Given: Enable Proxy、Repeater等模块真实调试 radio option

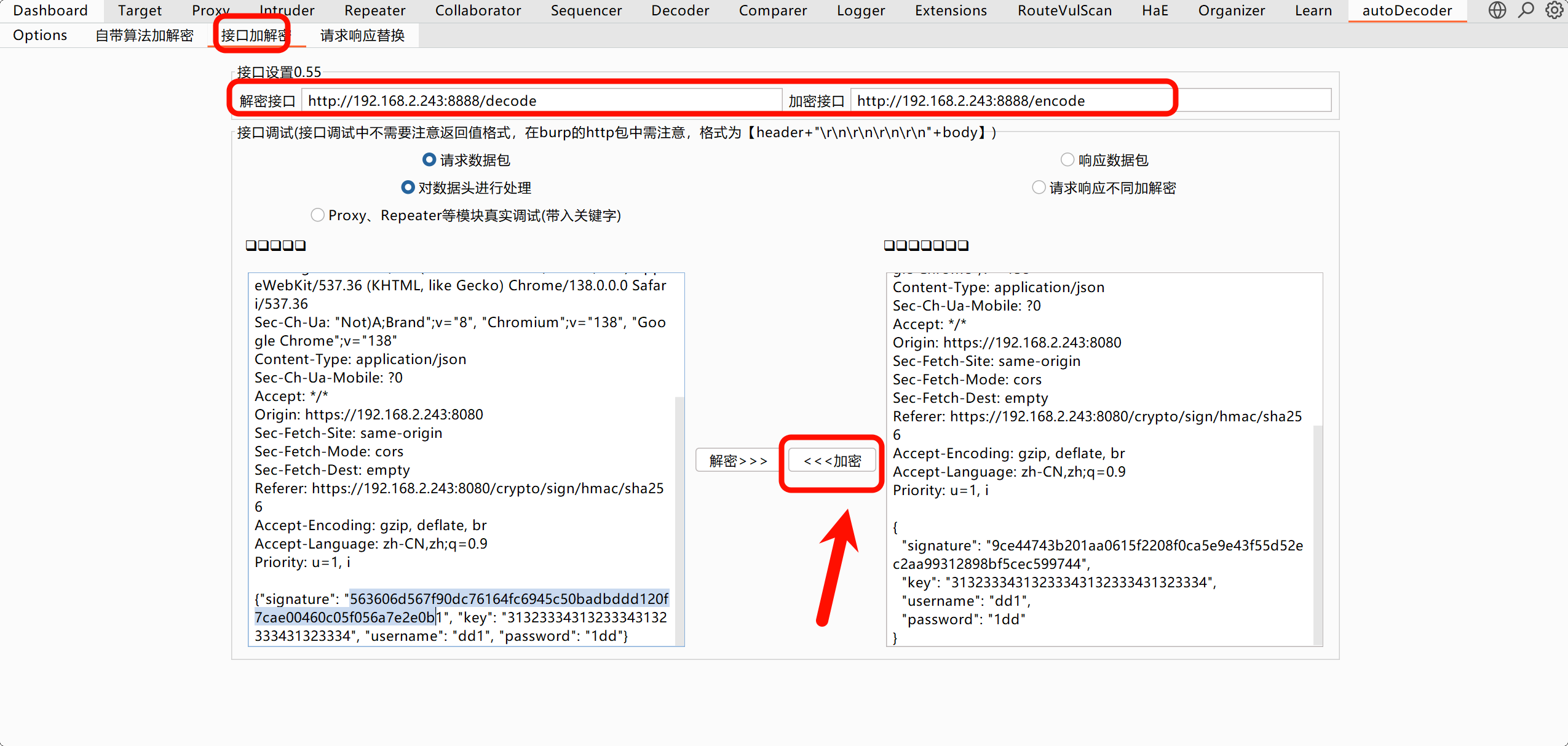Looking at the screenshot, I should coord(317,215).
